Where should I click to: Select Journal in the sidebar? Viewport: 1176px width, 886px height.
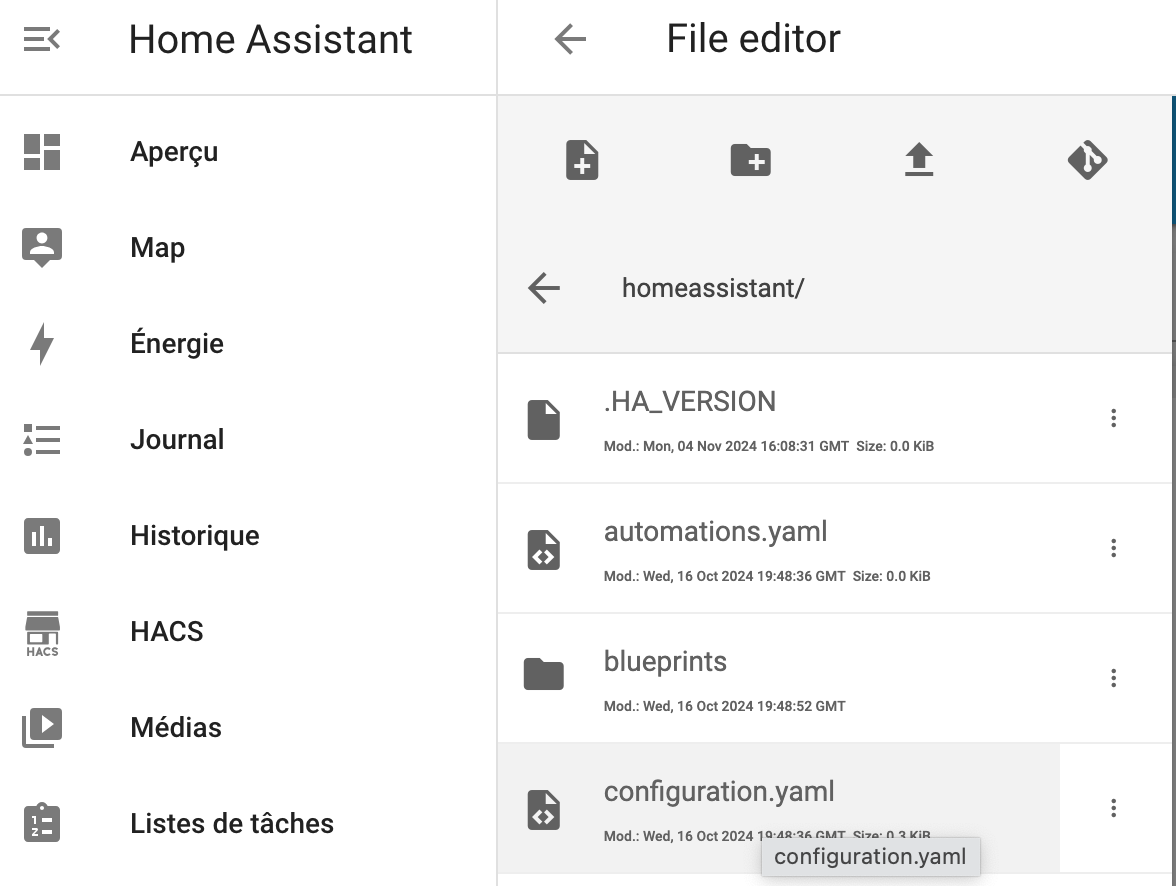(x=177, y=440)
